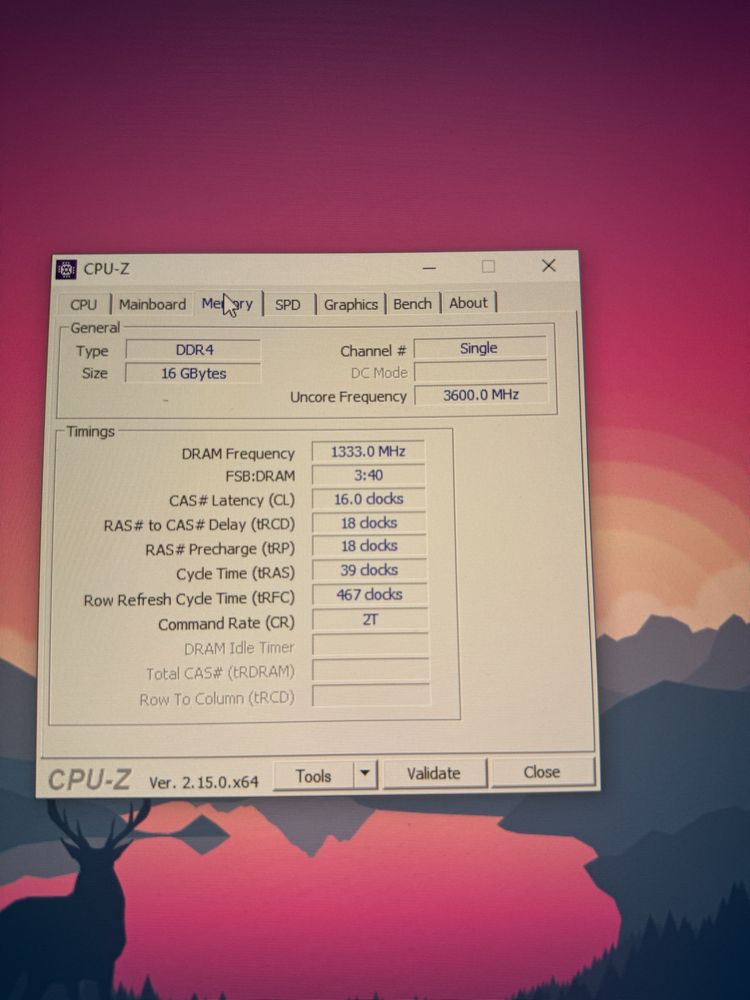This screenshot has width=750, height=1000.
Task: Open the Mainboard tab
Action: 152,304
